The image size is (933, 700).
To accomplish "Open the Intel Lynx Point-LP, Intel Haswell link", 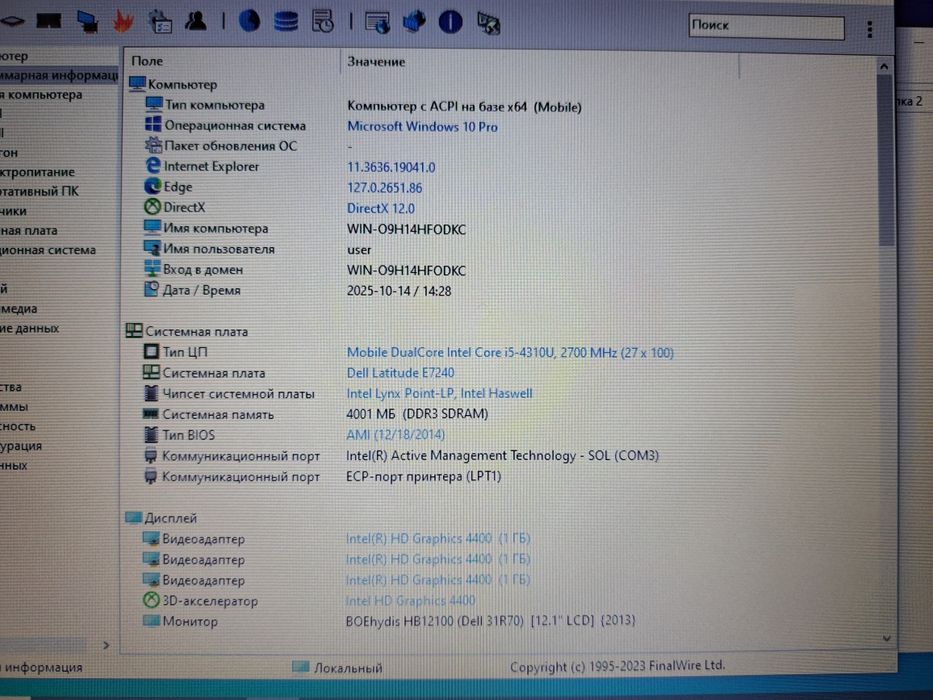I will (x=439, y=393).
